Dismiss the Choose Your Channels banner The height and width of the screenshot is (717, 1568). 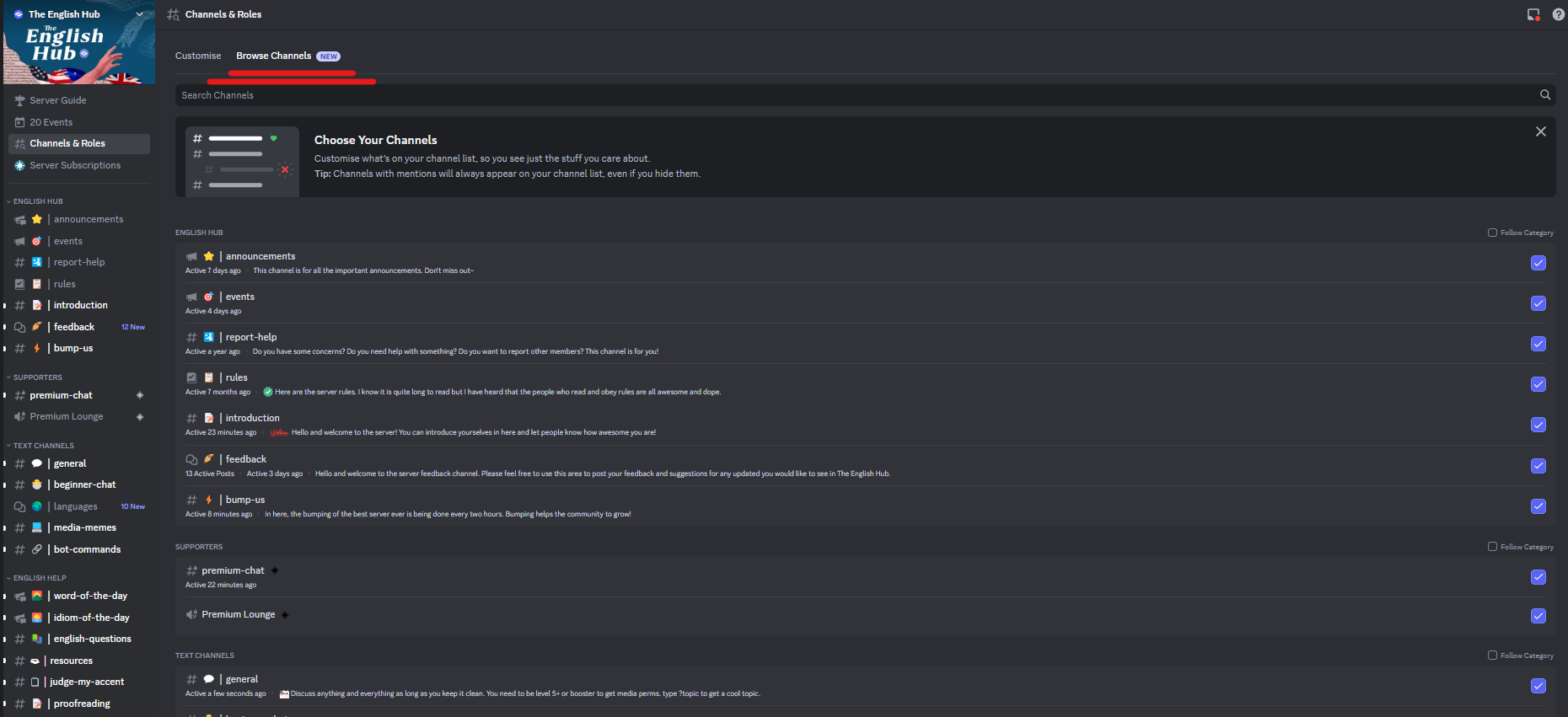coord(1540,131)
